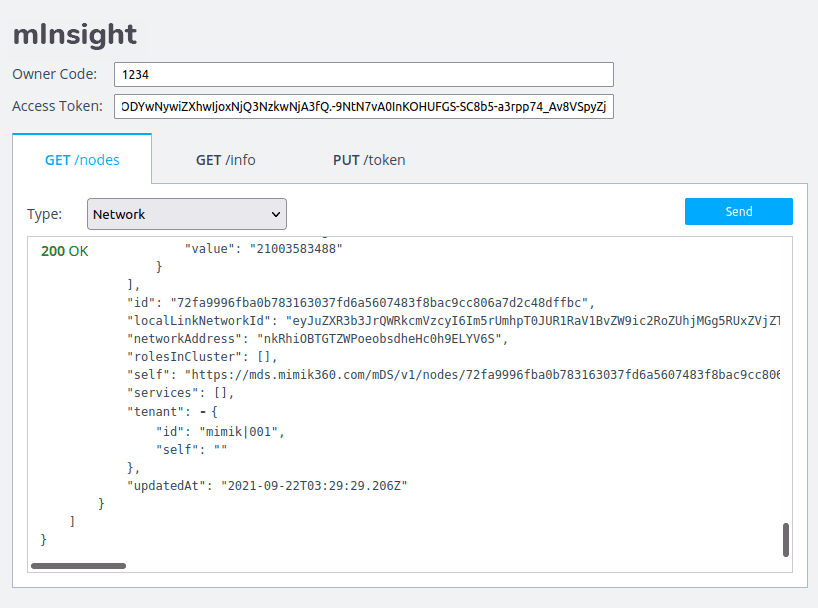
Task: Click the vertical scrollbar thumb in the response
Action: (786, 539)
